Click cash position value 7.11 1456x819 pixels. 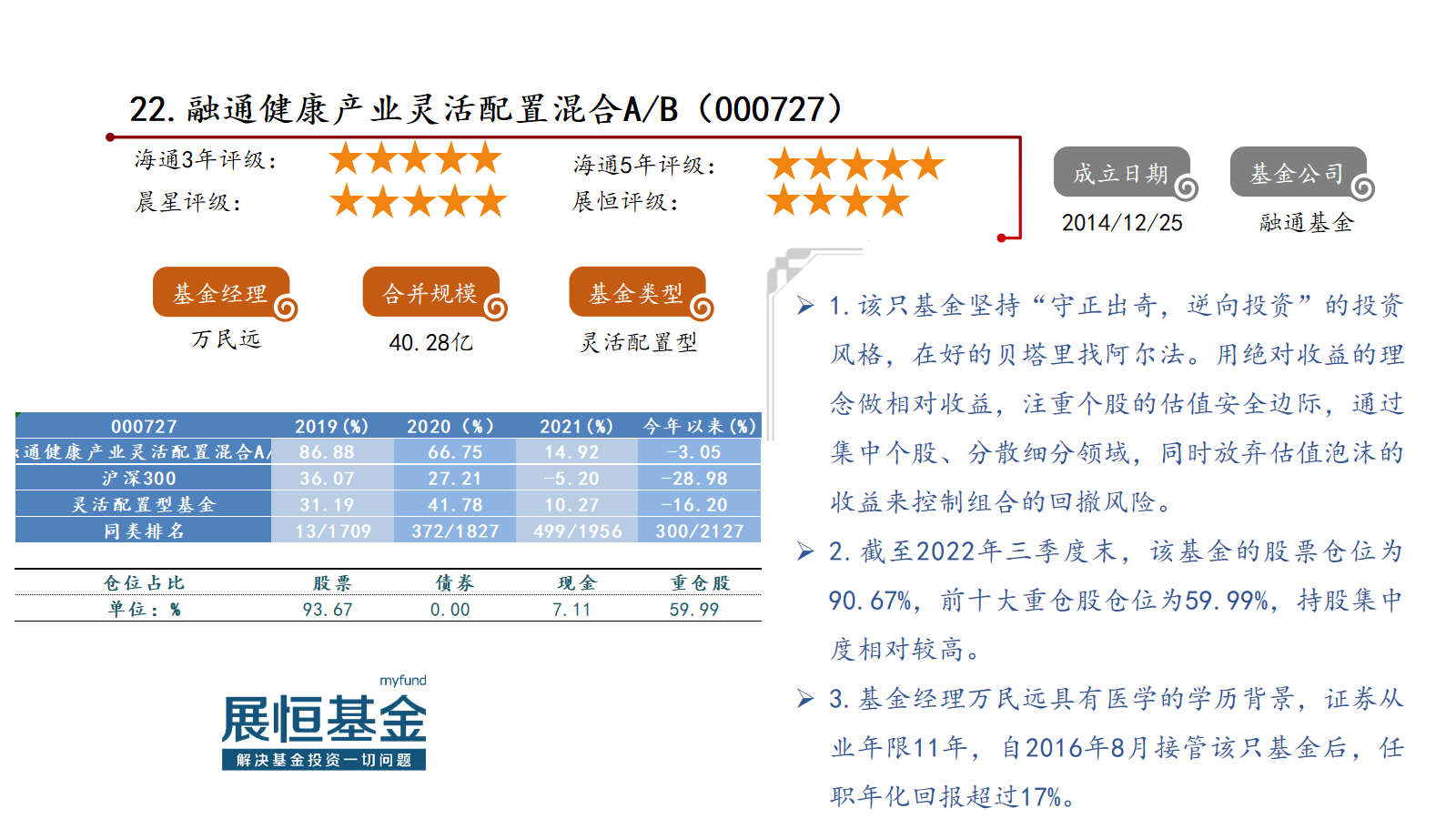[571, 610]
